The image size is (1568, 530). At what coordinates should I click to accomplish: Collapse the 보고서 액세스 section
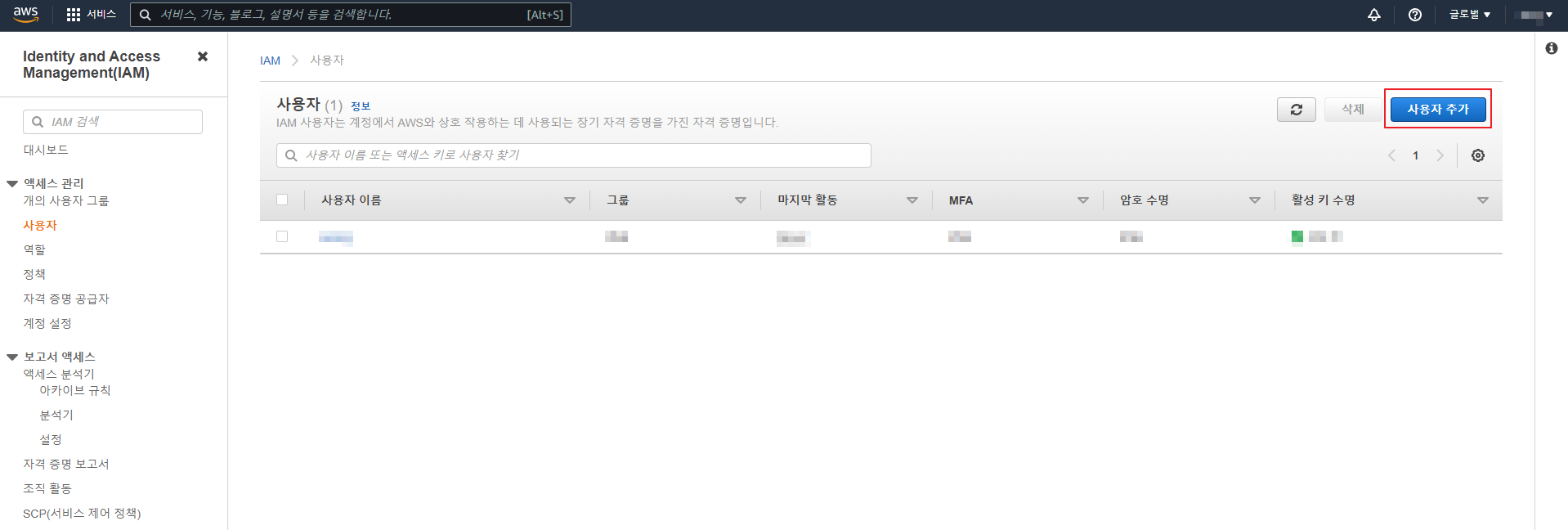point(12,357)
